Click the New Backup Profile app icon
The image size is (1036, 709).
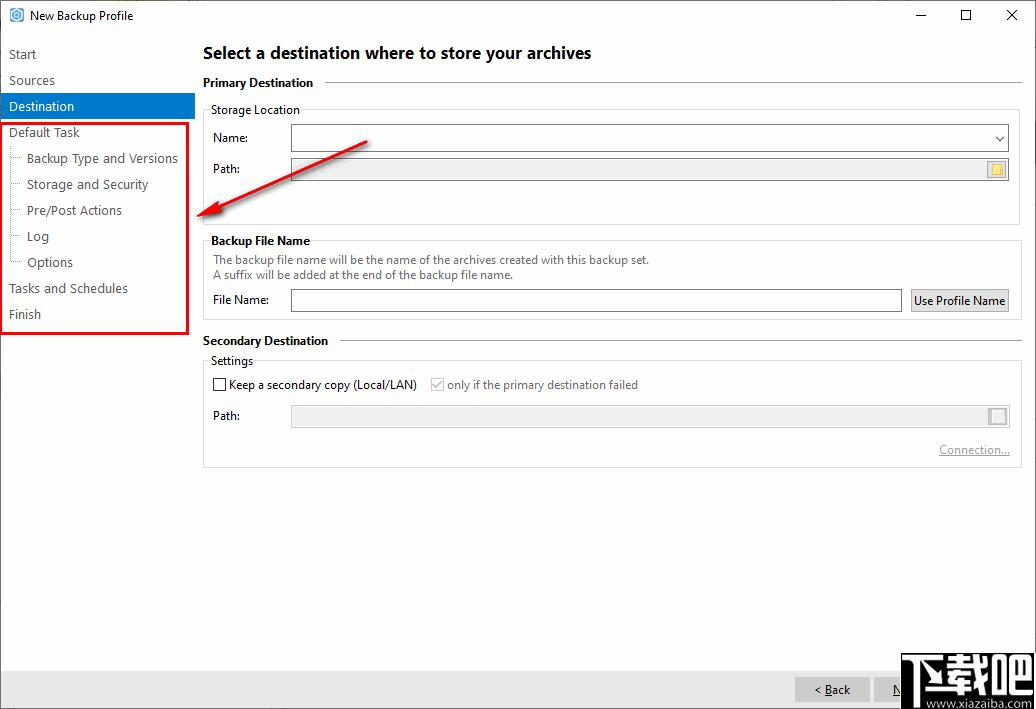point(17,15)
